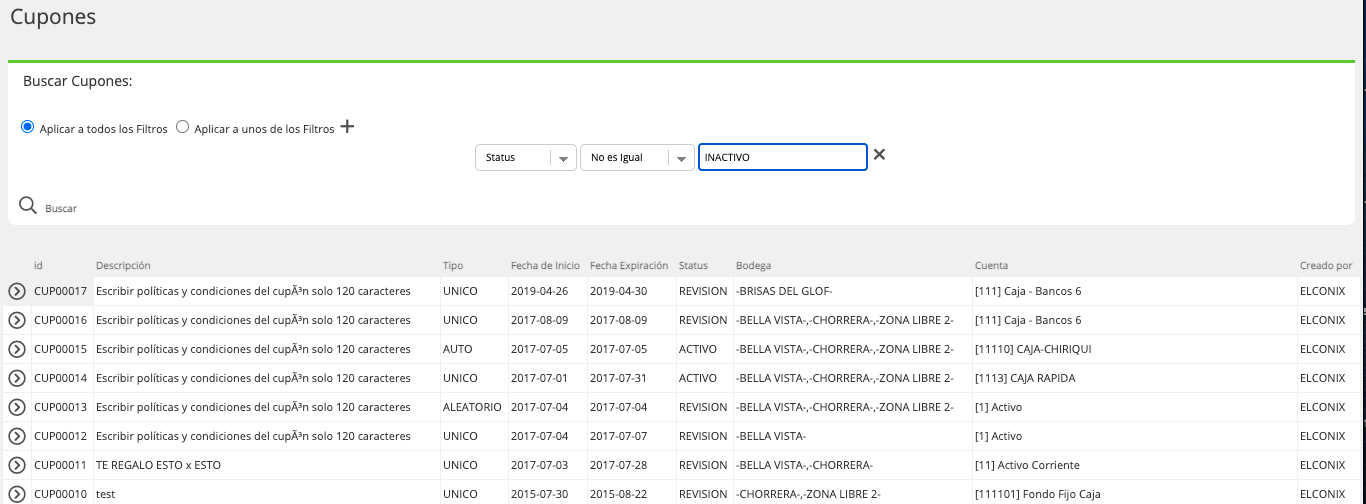
Task: Open details arrow for coupon CUP00011
Action: (17, 465)
